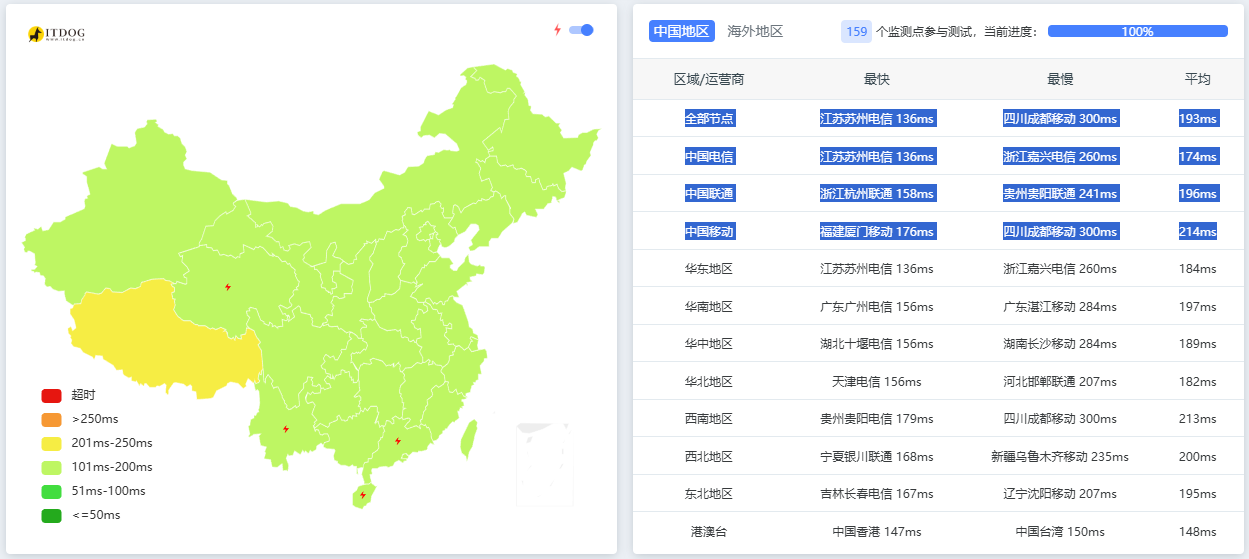The height and width of the screenshot is (559, 1249).
Task: Click 新疆乌鲁木齐移动 235ms cell
Action: pyautogui.click(x=1060, y=456)
